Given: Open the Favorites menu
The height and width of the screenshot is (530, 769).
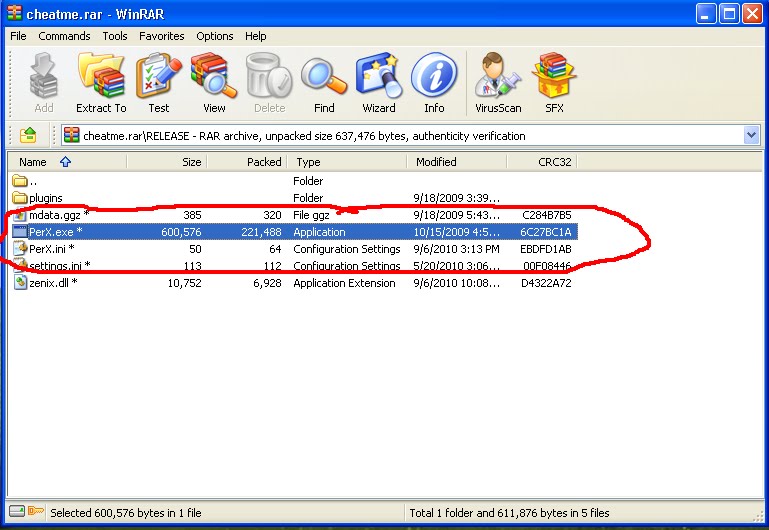Looking at the screenshot, I should click(x=161, y=36).
